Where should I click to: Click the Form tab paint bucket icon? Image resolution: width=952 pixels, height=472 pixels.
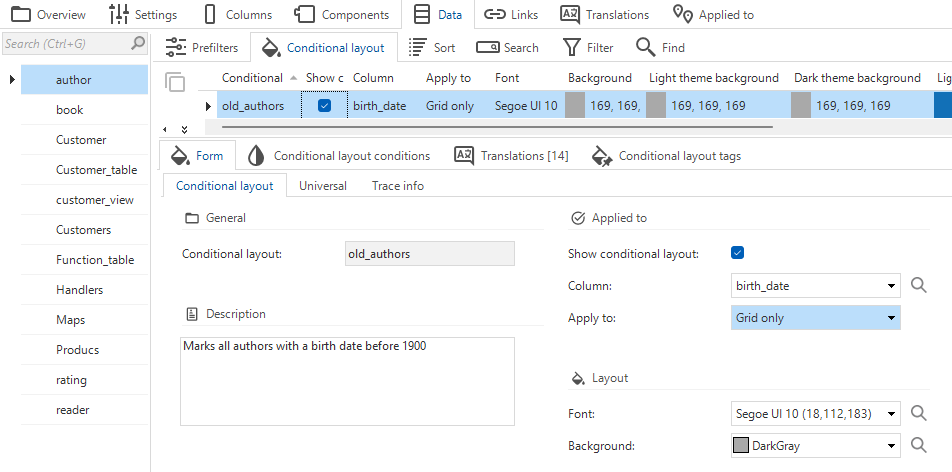pyautogui.click(x=180, y=156)
